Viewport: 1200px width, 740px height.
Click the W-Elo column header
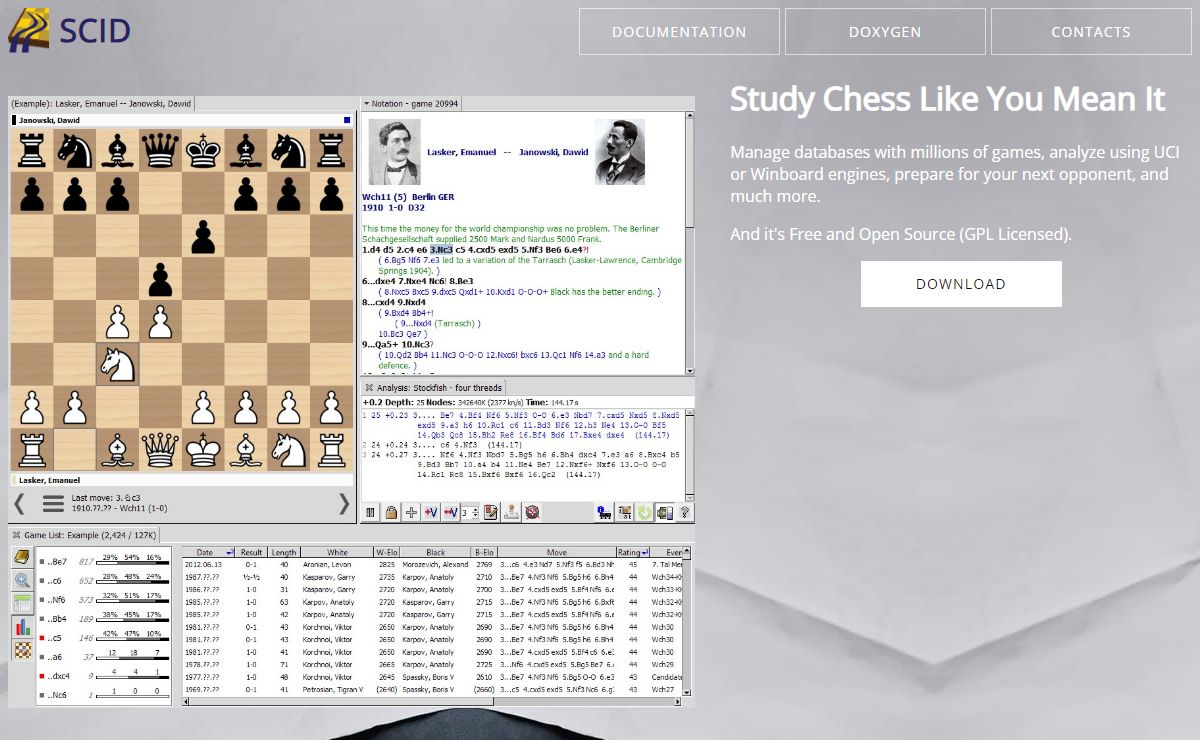387,552
